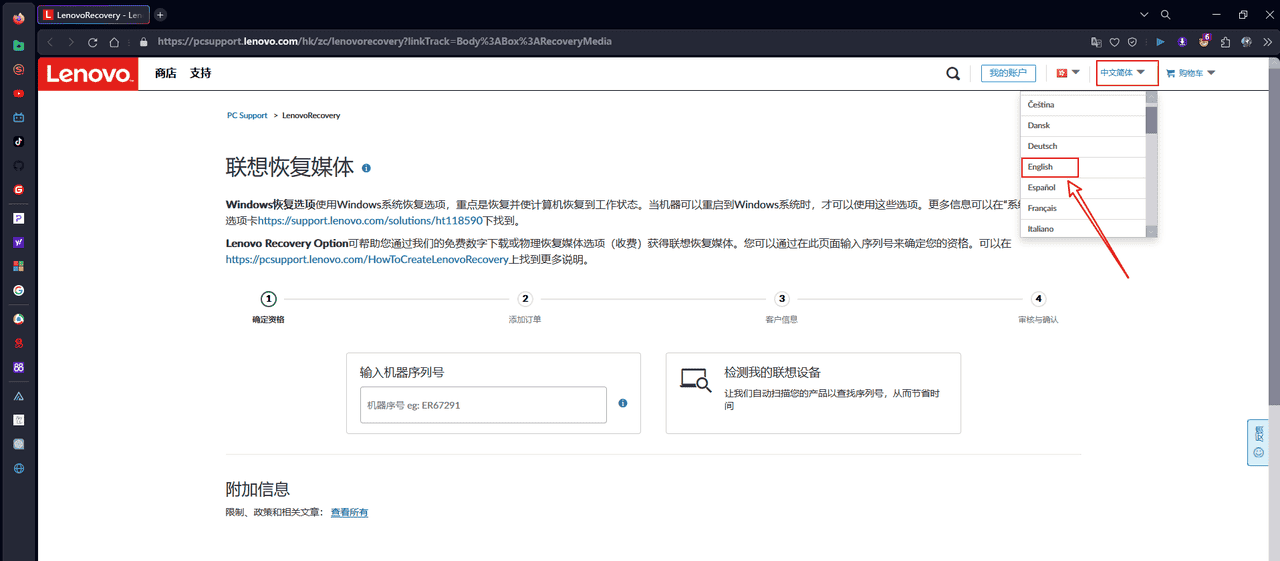
Task: Open the Yahoo sidebar shortcut
Action: (19, 242)
